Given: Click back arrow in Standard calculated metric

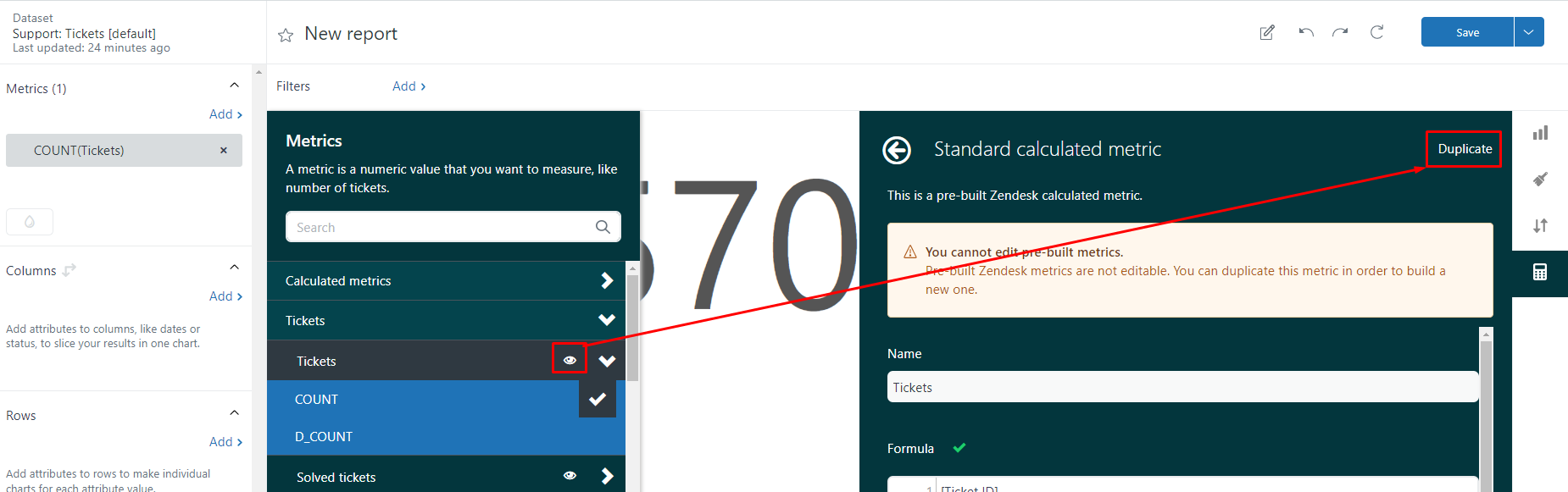Looking at the screenshot, I should (897, 150).
